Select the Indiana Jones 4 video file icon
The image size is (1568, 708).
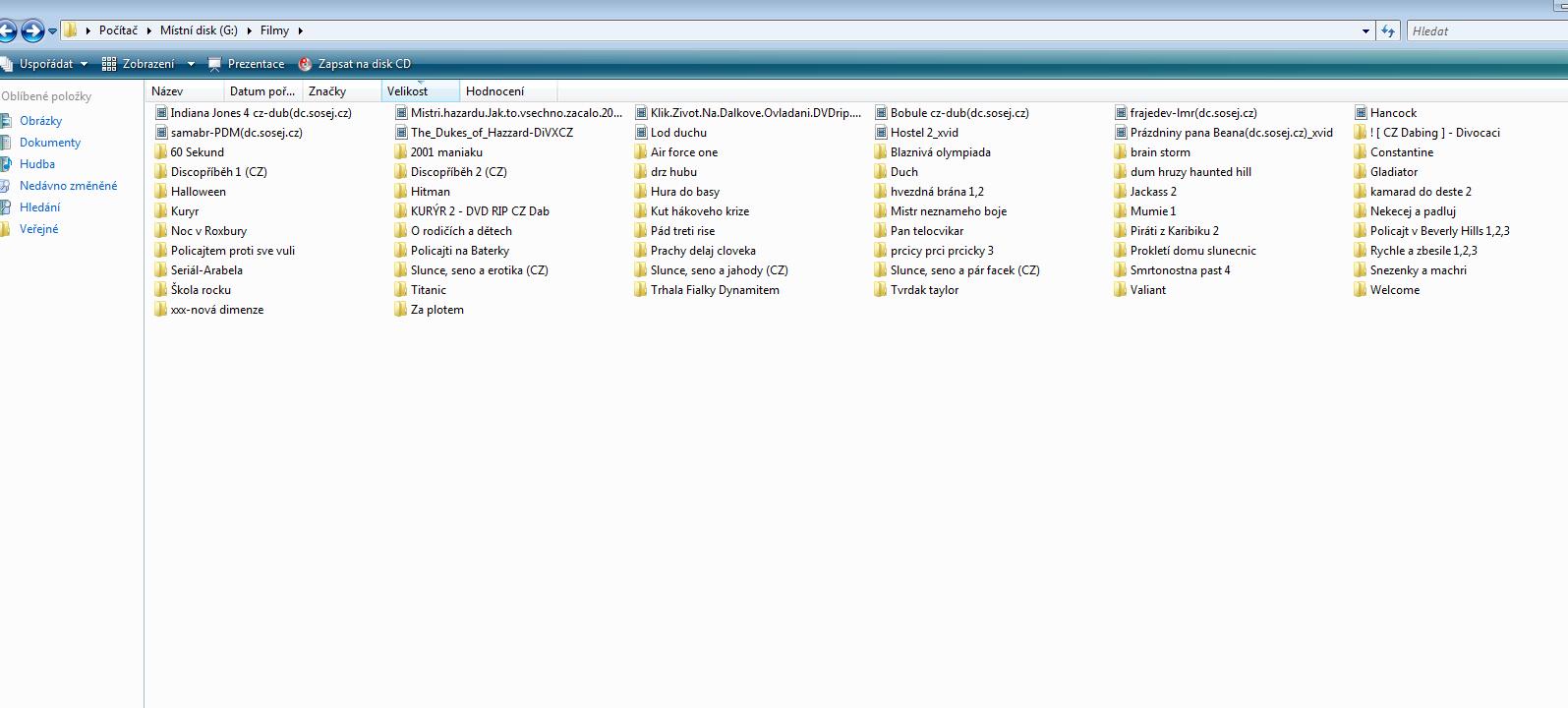(161, 113)
